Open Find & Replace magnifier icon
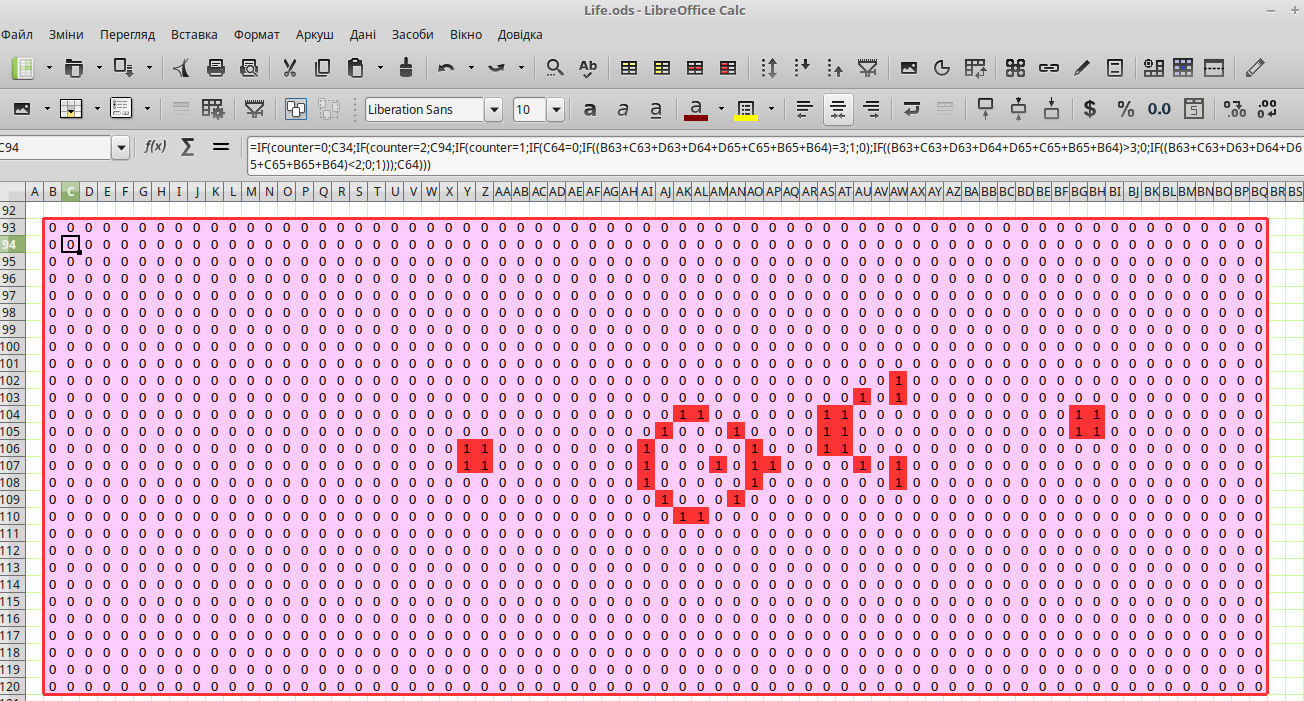 pyautogui.click(x=554, y=68)
